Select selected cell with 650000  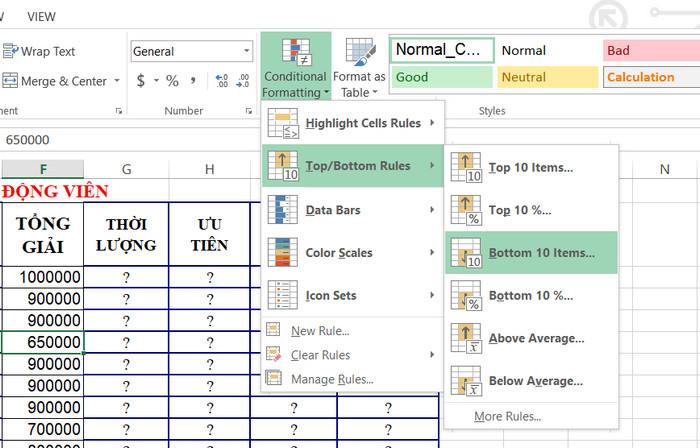pyautogui.click(x=43, y=342)
